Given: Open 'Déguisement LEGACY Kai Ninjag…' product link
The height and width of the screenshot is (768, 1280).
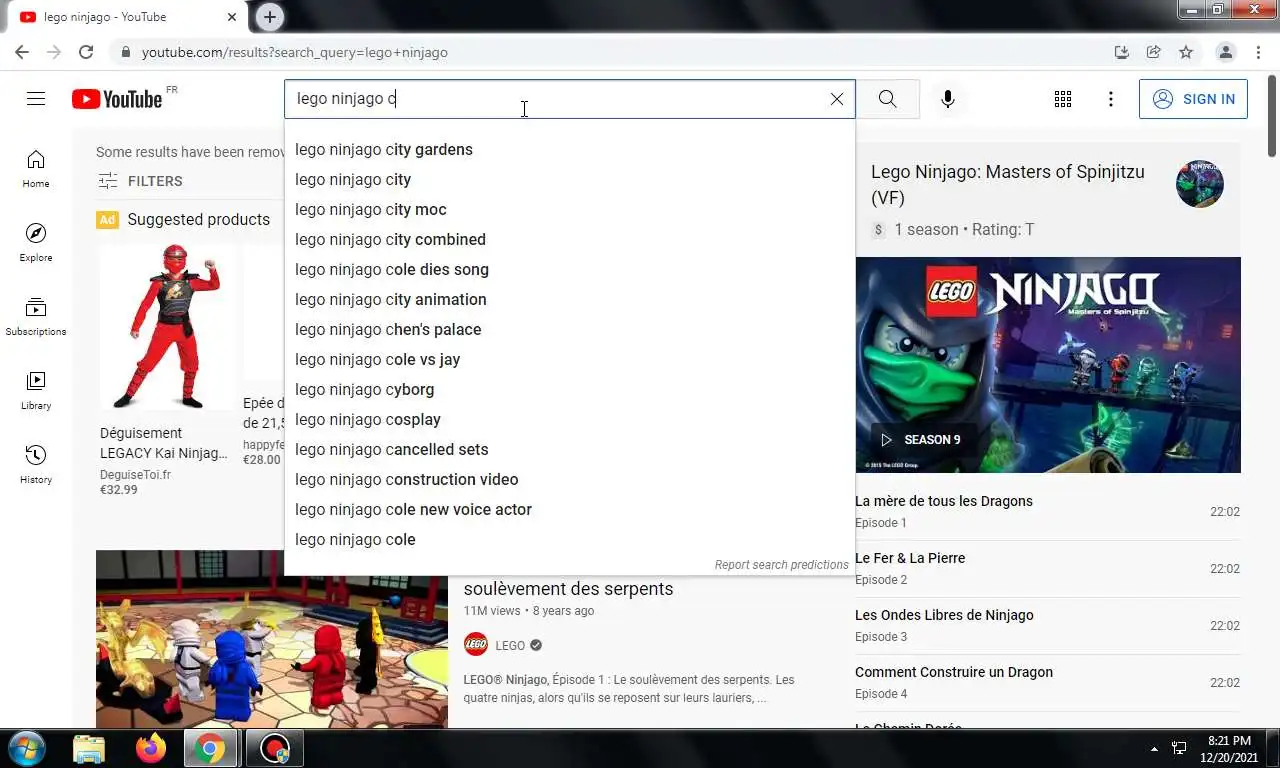Looking at the screenshot, I should coord(164,443).
